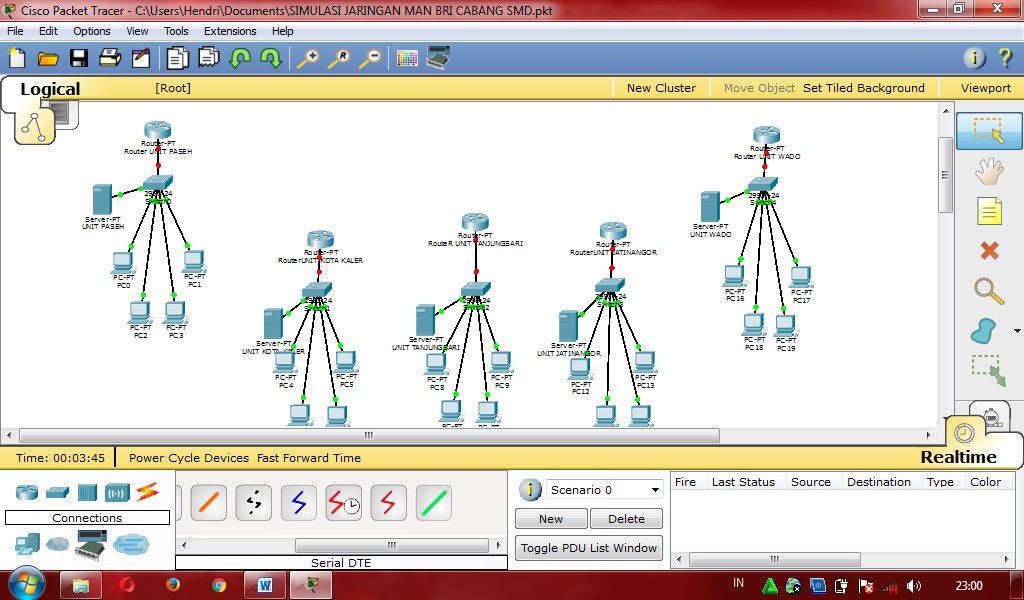
Task: Open the Drawing Palette icon
Action: pyautogui.click(x=407, y=59)
